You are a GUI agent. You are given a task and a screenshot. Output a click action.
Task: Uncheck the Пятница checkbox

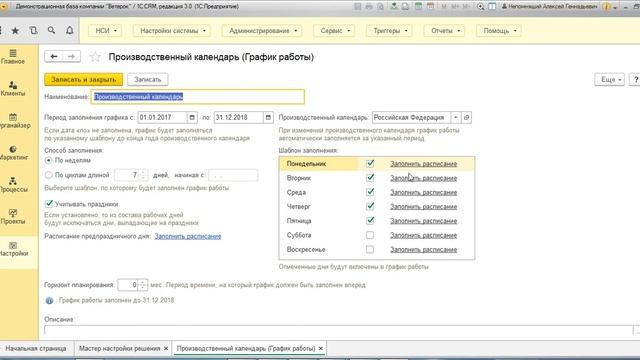(x=370, y=221)
